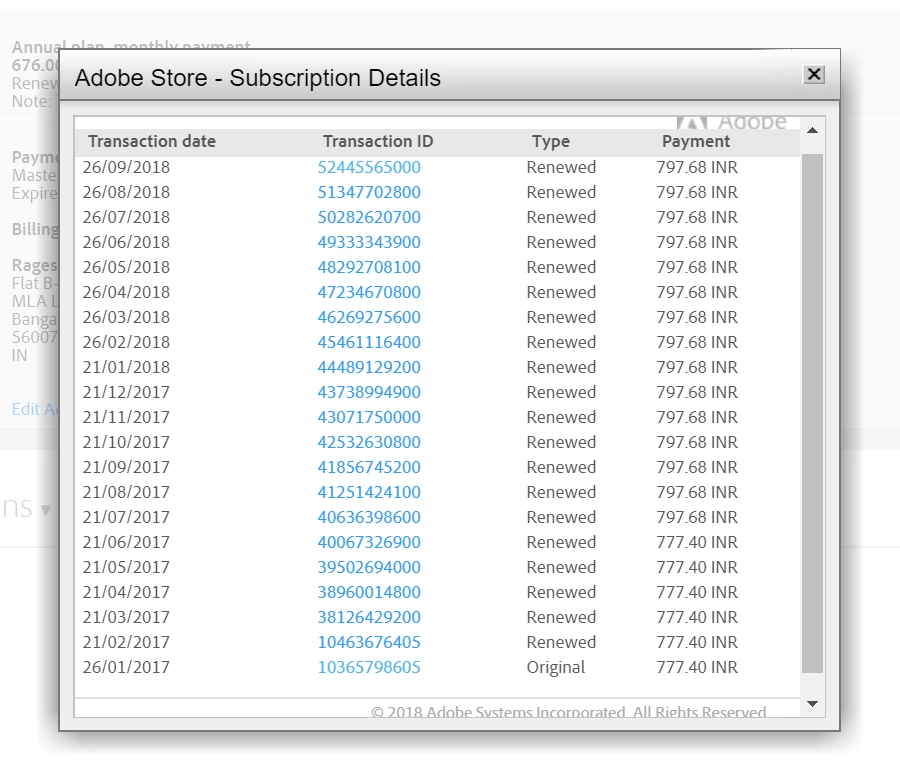The width and height of the screenshot is (900, 777).
Task: Open transaction ID 47234670800
Action: coord(369,292)
